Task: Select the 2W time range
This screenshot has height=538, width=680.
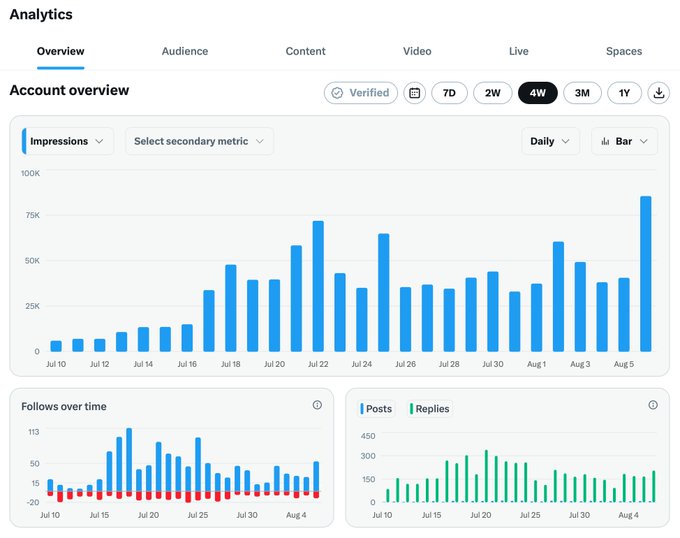Action: [493, 93]
